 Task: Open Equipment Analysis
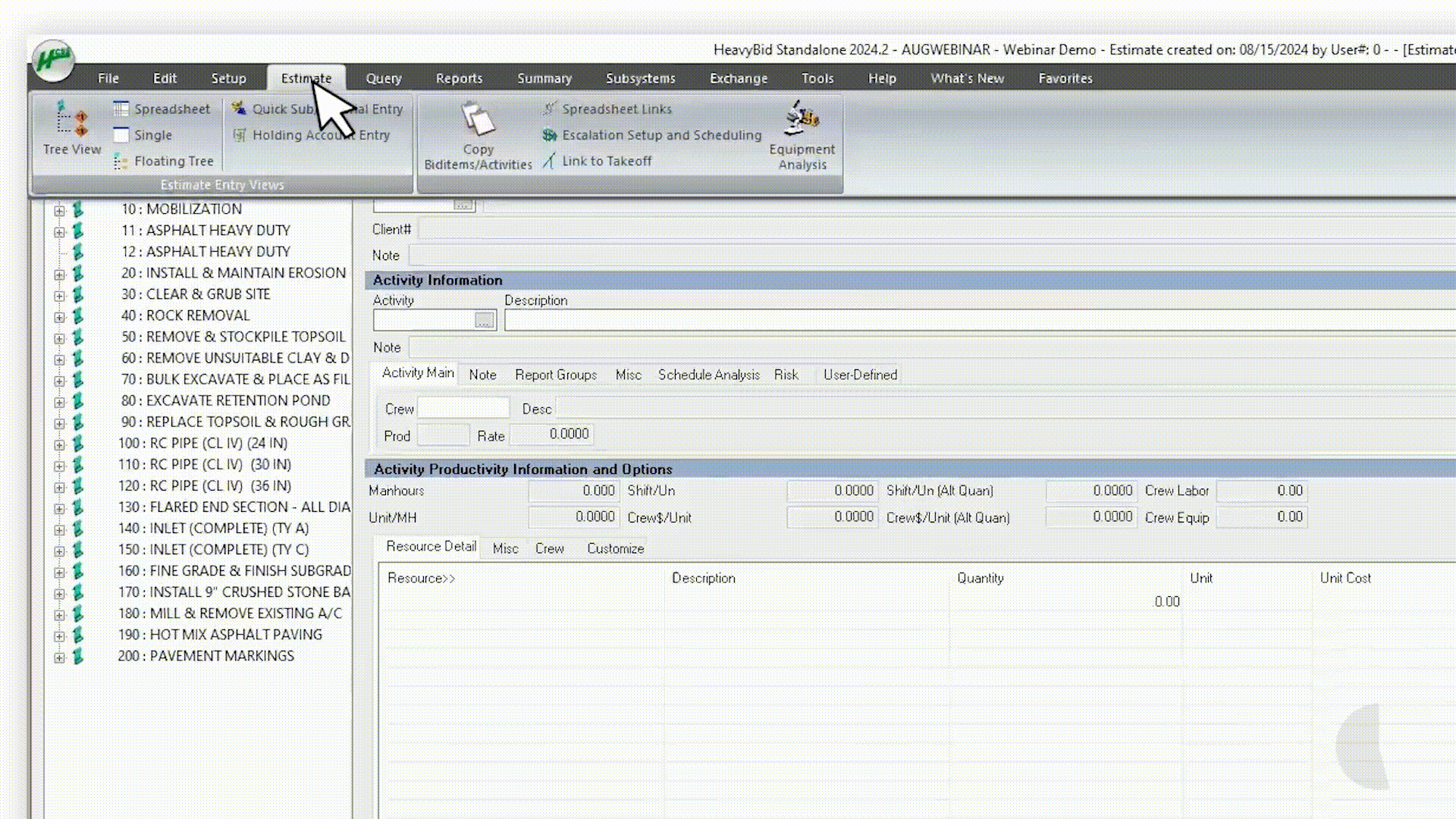pyautogui.click(x=802, y=136)
